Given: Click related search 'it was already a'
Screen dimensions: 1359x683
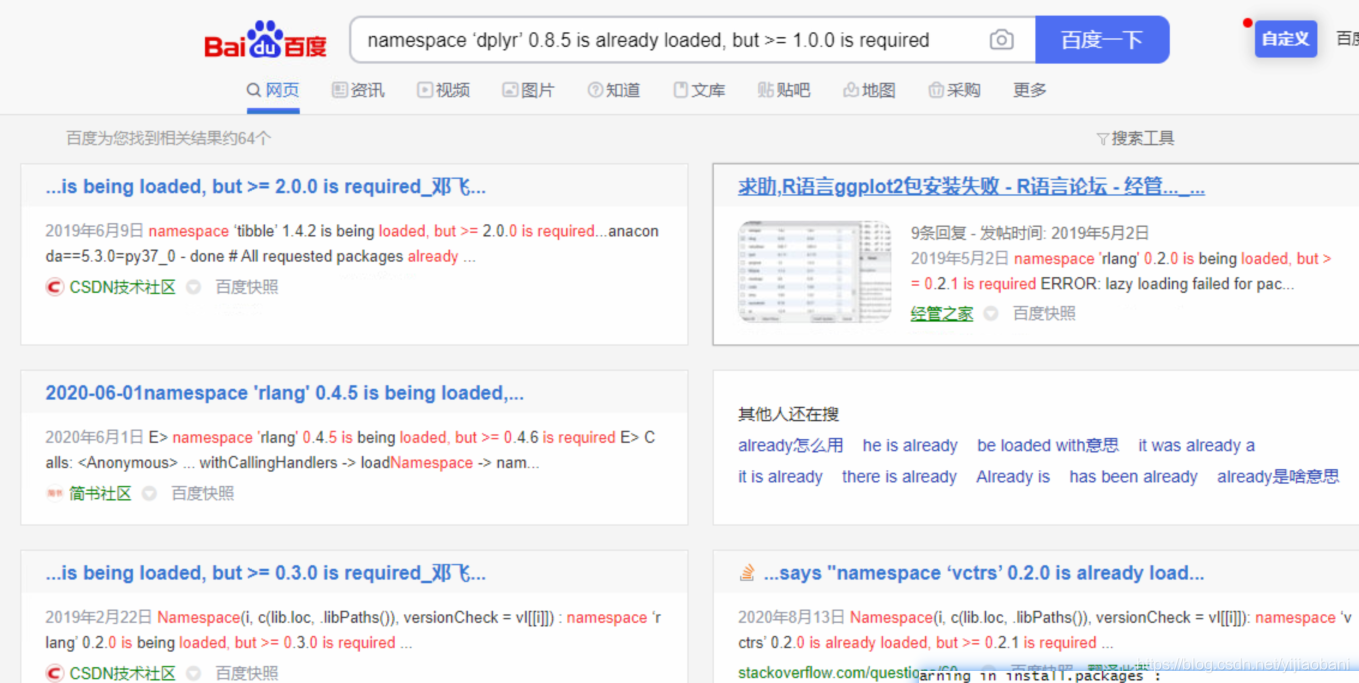Looking at the screenshot, I should point(1196,445).
